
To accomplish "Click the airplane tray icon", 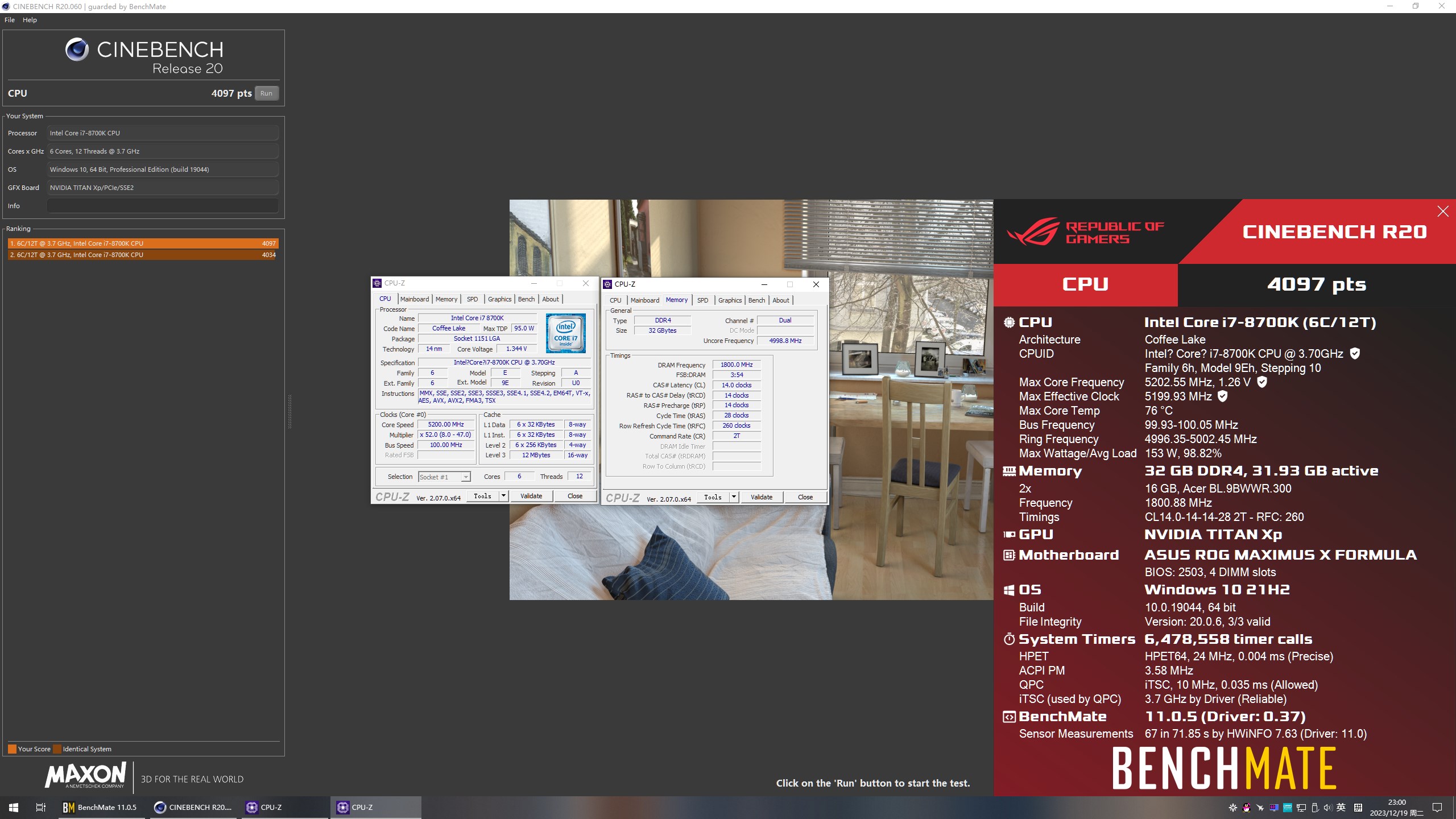I will (1260, 808).
